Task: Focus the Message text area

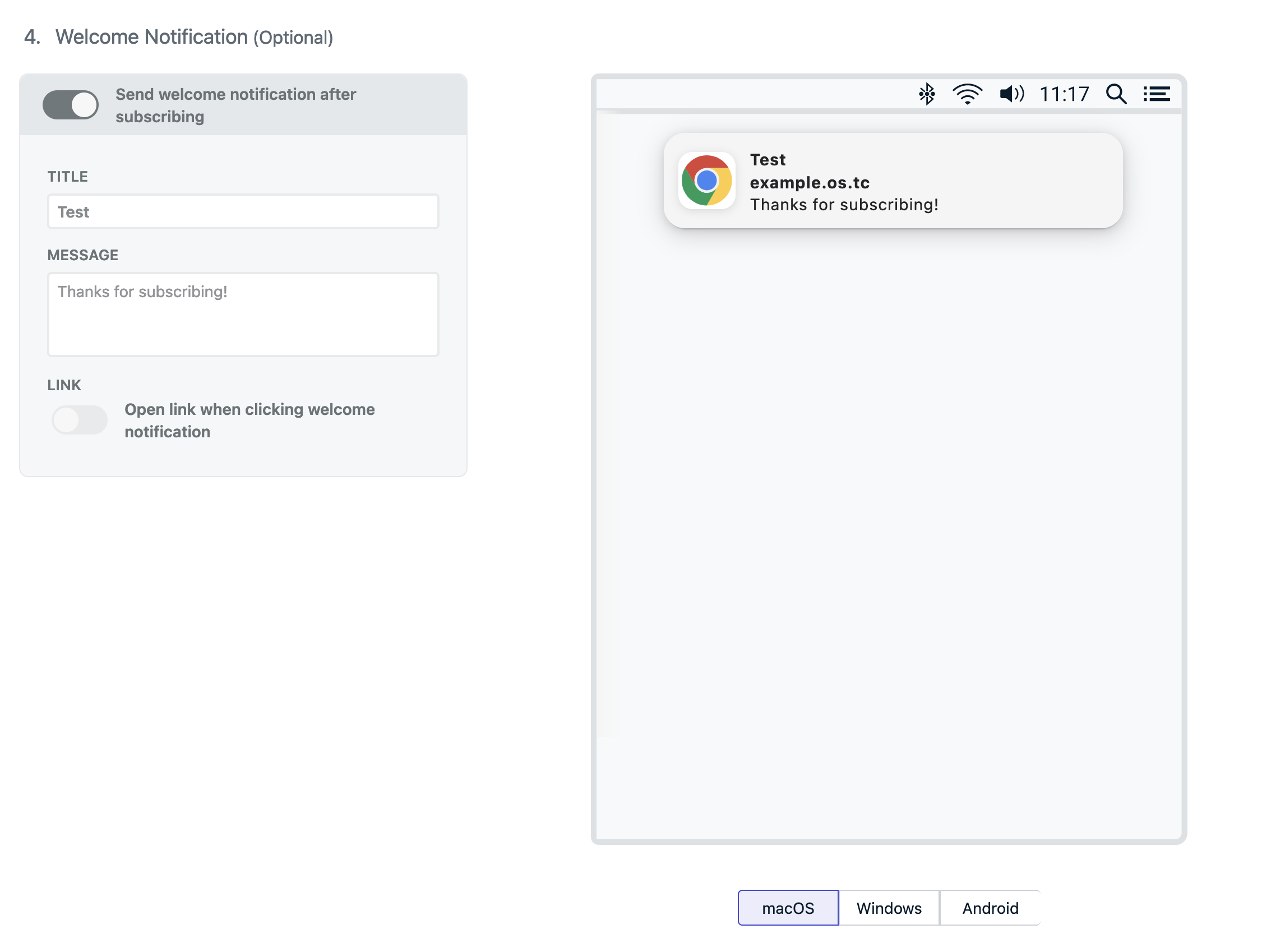Action: pyautogui.click(x=243, y=315)
